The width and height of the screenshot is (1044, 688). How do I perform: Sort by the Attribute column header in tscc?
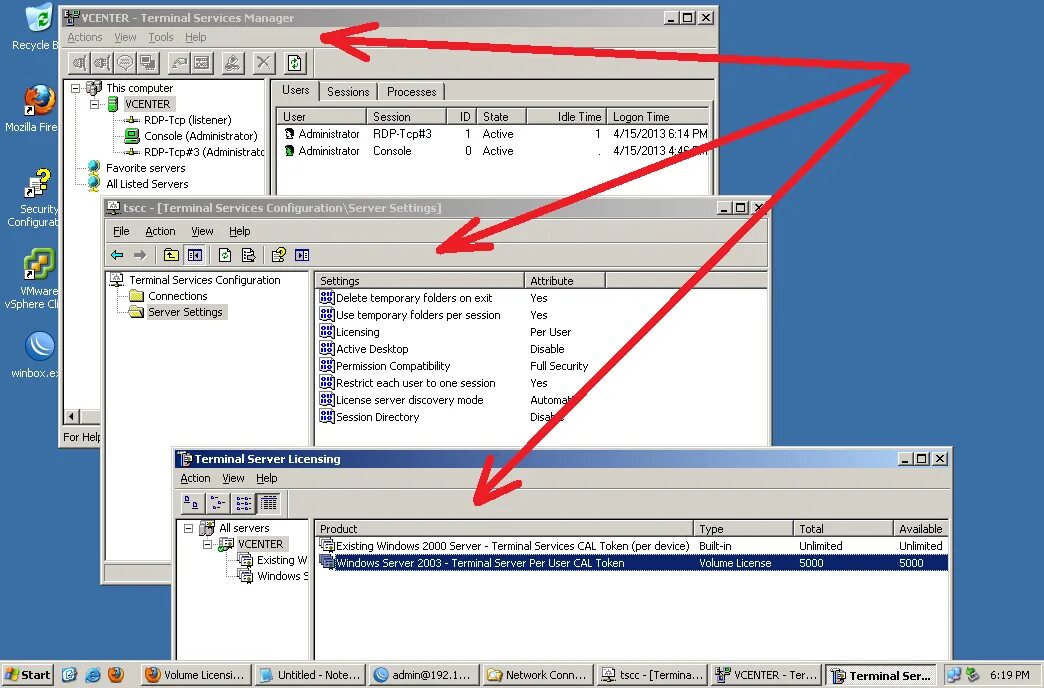coord(565,280)
